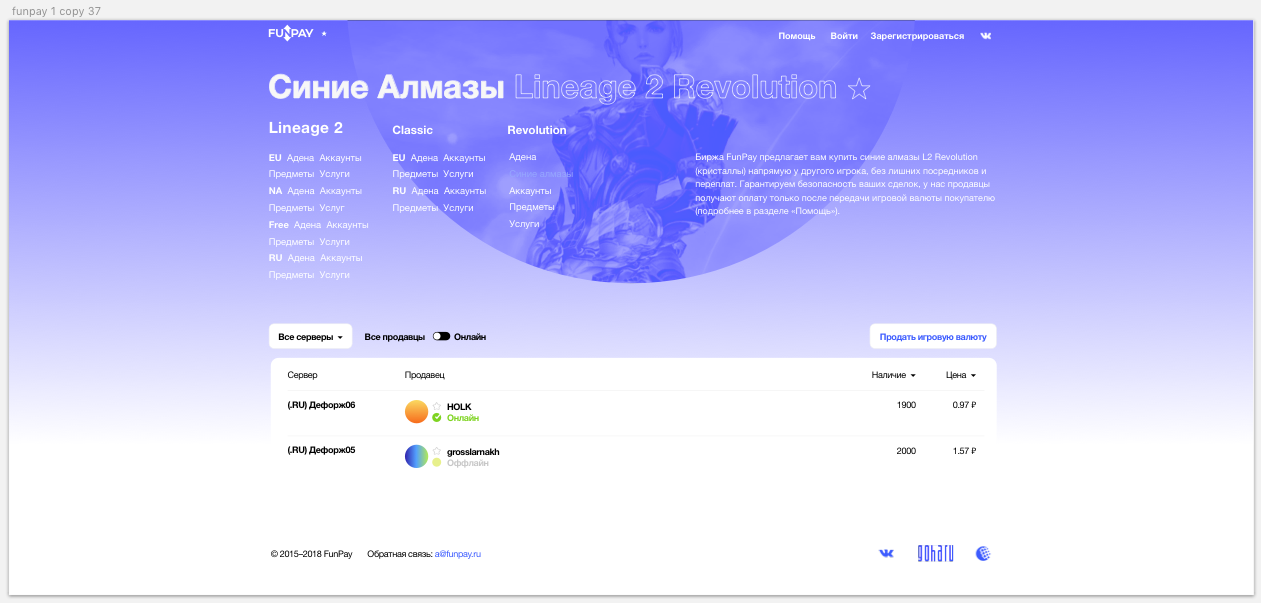Viewport: 1261px width, 603px height.
Task: Sort the list by Цена column
Action: (x=960, y=375)
